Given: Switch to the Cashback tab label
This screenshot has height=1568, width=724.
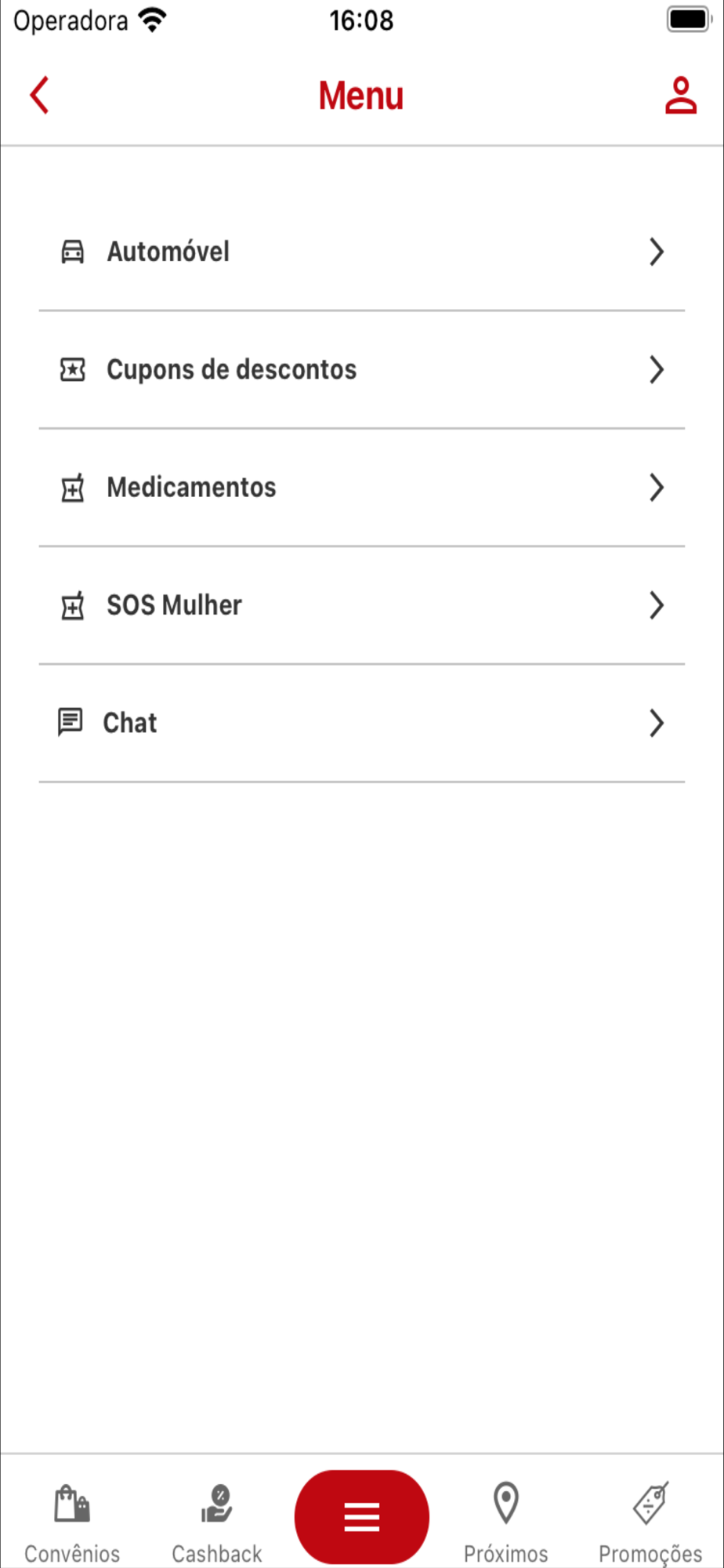Looking at the screenshot, I should (217, 1553).
